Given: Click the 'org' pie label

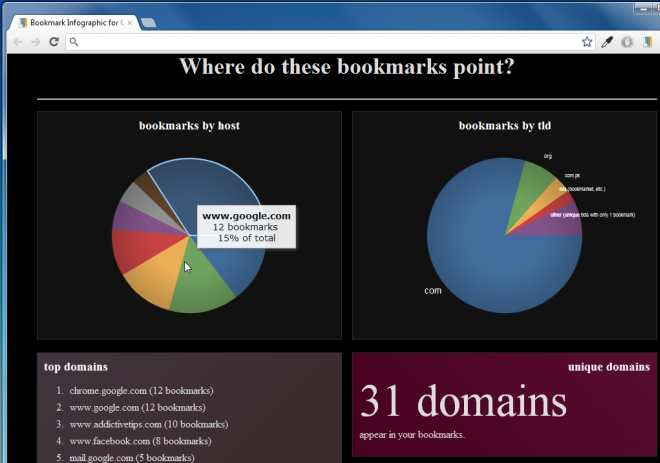Looking at the screenshot, I should [548, 156].
